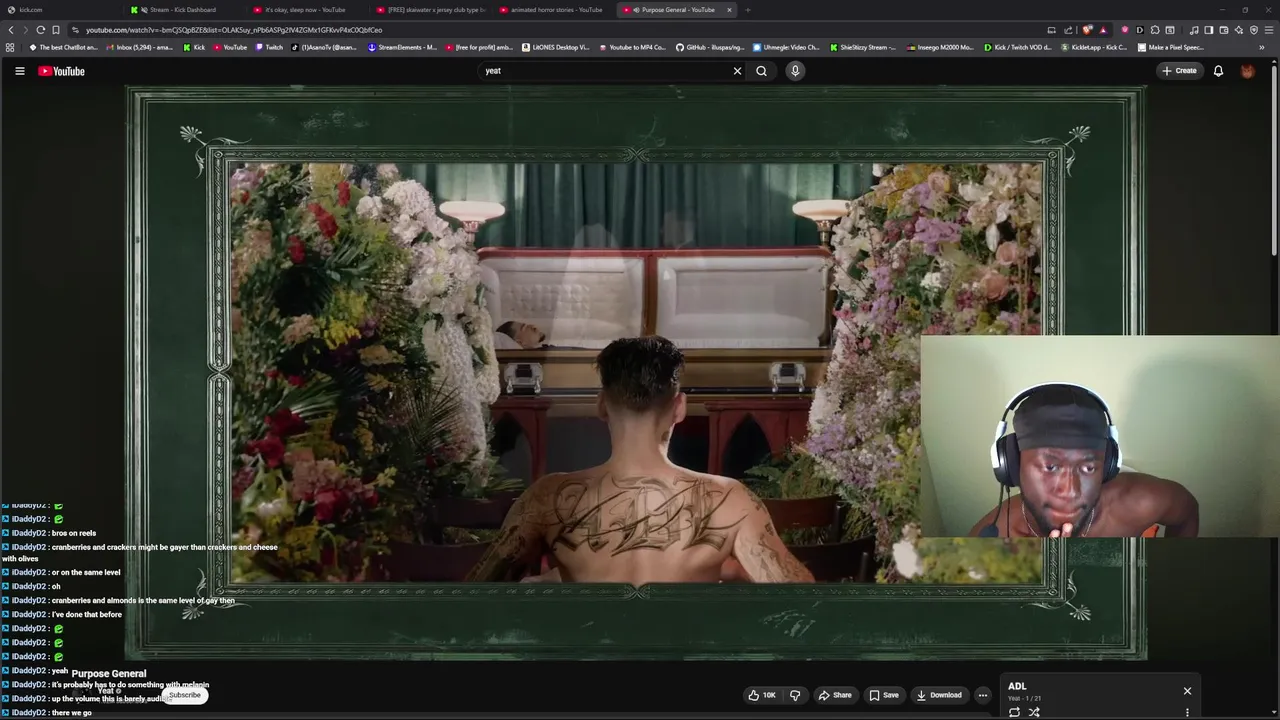Open the Gmail Inbox bookmark

138,47
